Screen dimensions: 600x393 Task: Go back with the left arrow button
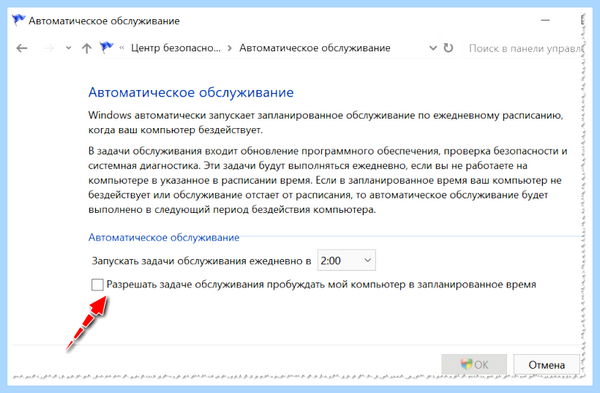coord(22,48)
